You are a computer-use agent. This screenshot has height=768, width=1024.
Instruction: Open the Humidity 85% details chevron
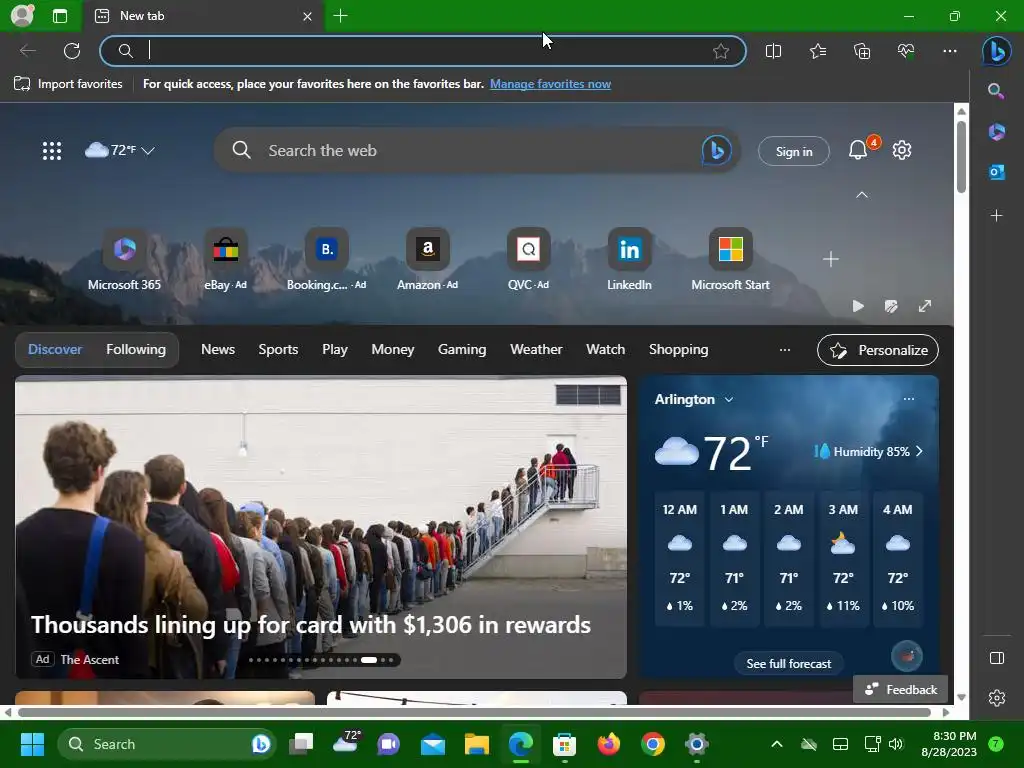(920, 451)
